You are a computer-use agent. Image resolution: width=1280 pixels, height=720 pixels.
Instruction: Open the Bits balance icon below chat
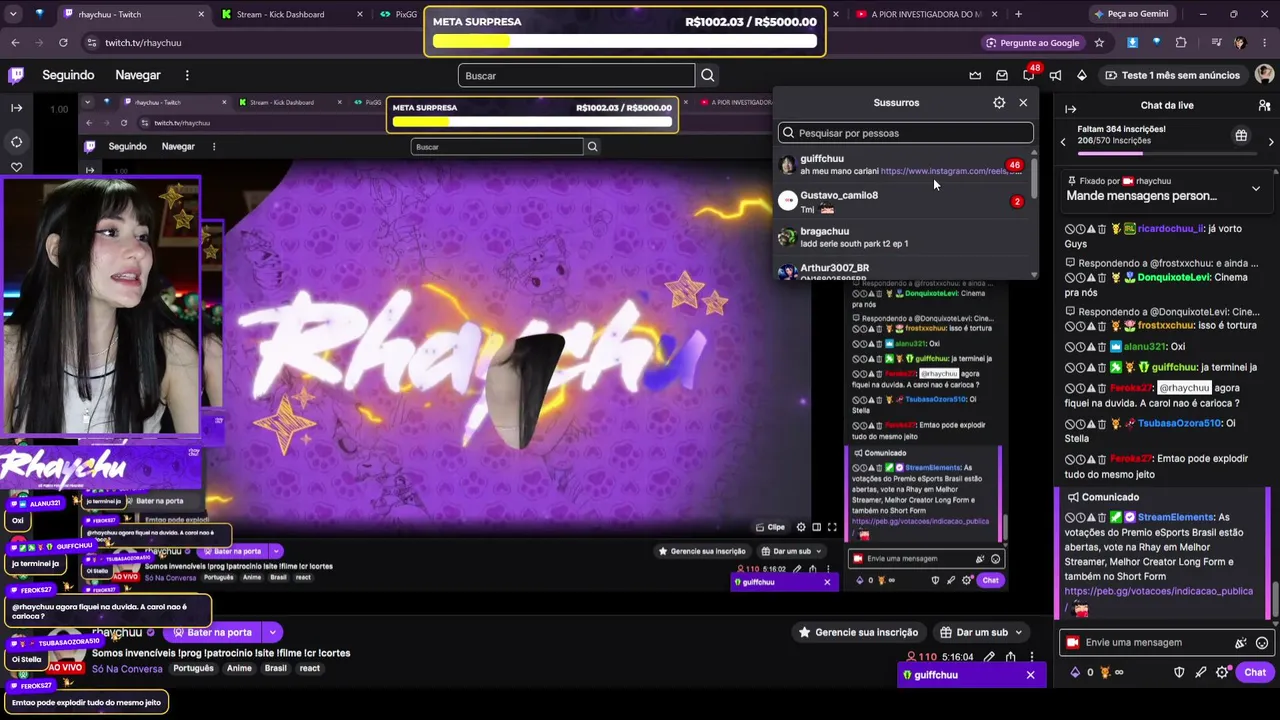(1075, 672)
